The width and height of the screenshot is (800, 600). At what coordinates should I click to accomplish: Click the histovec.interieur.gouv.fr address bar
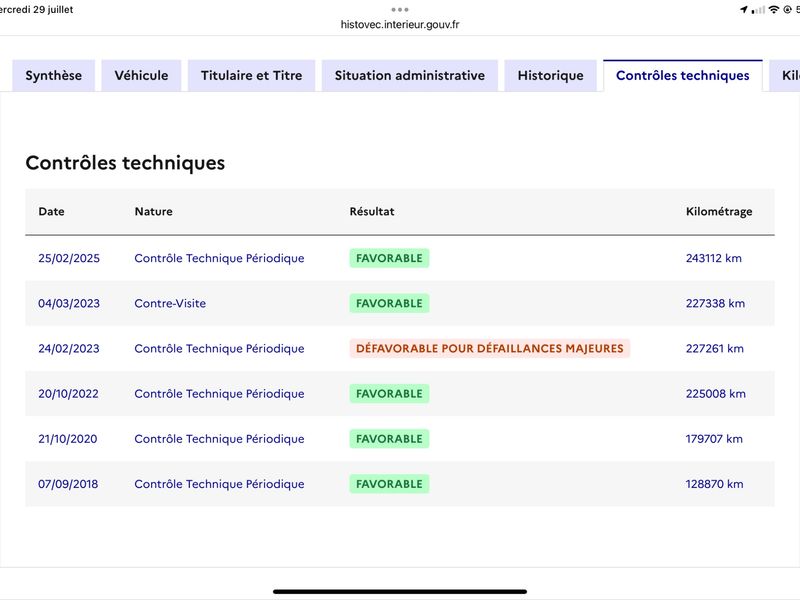[399, 24]
